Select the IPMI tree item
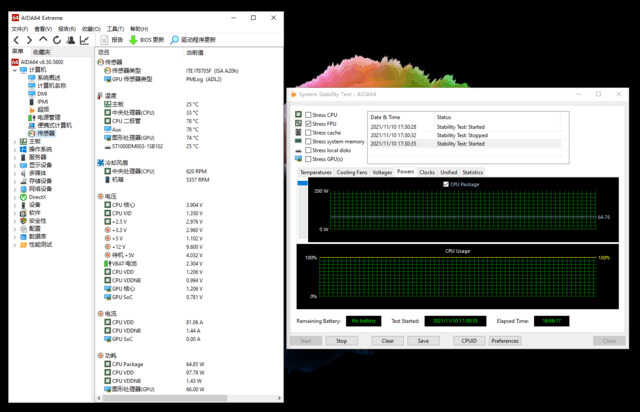 click(38, 101)
